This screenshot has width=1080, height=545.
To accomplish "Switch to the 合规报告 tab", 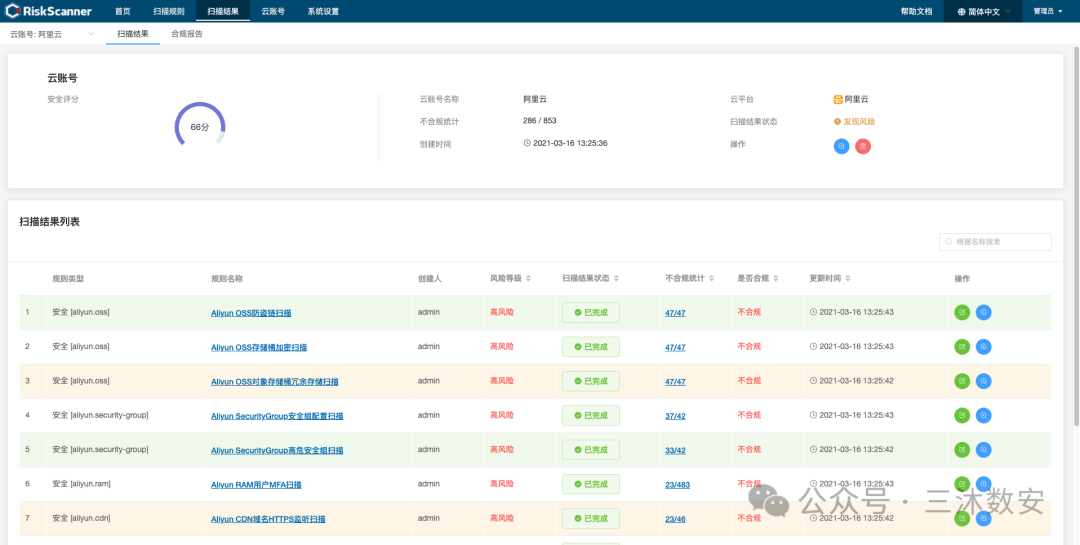I will (x=187, y=34).
